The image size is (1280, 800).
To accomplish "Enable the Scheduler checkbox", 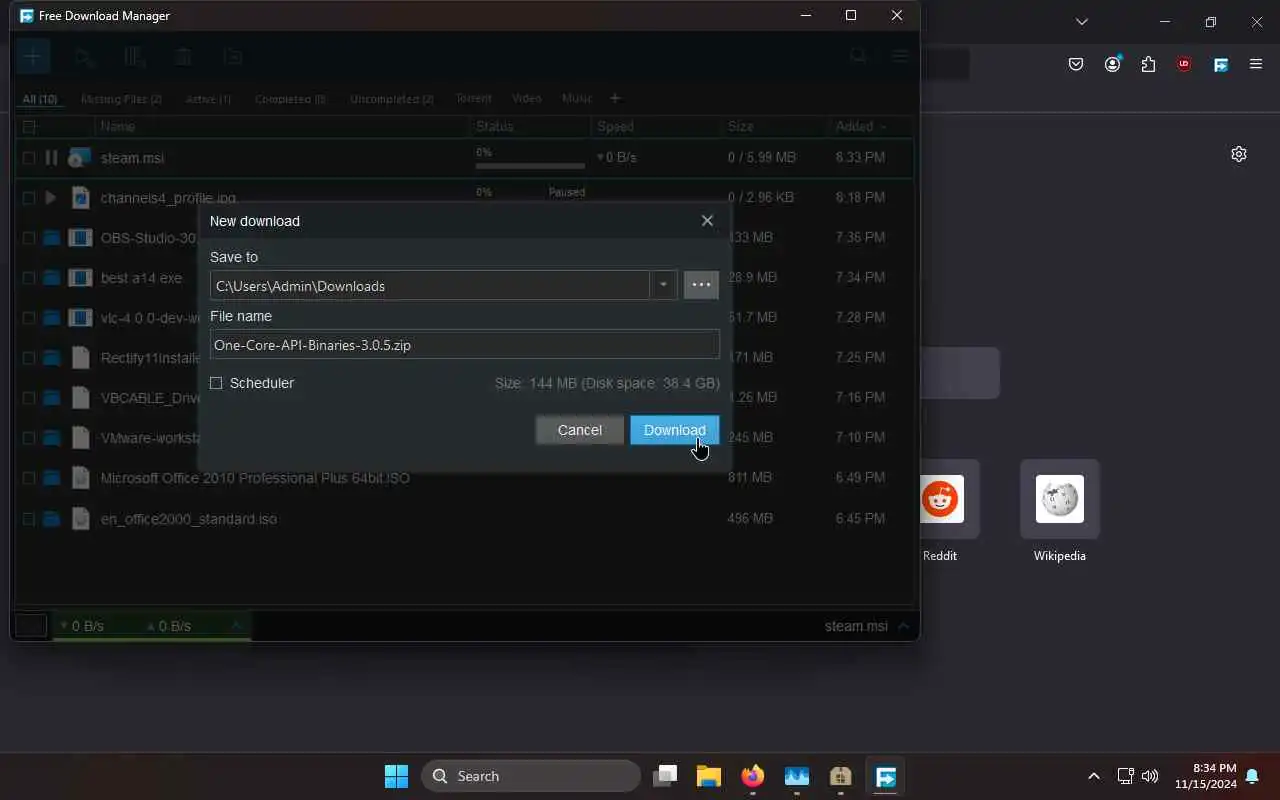I will (x=216, y=383).
